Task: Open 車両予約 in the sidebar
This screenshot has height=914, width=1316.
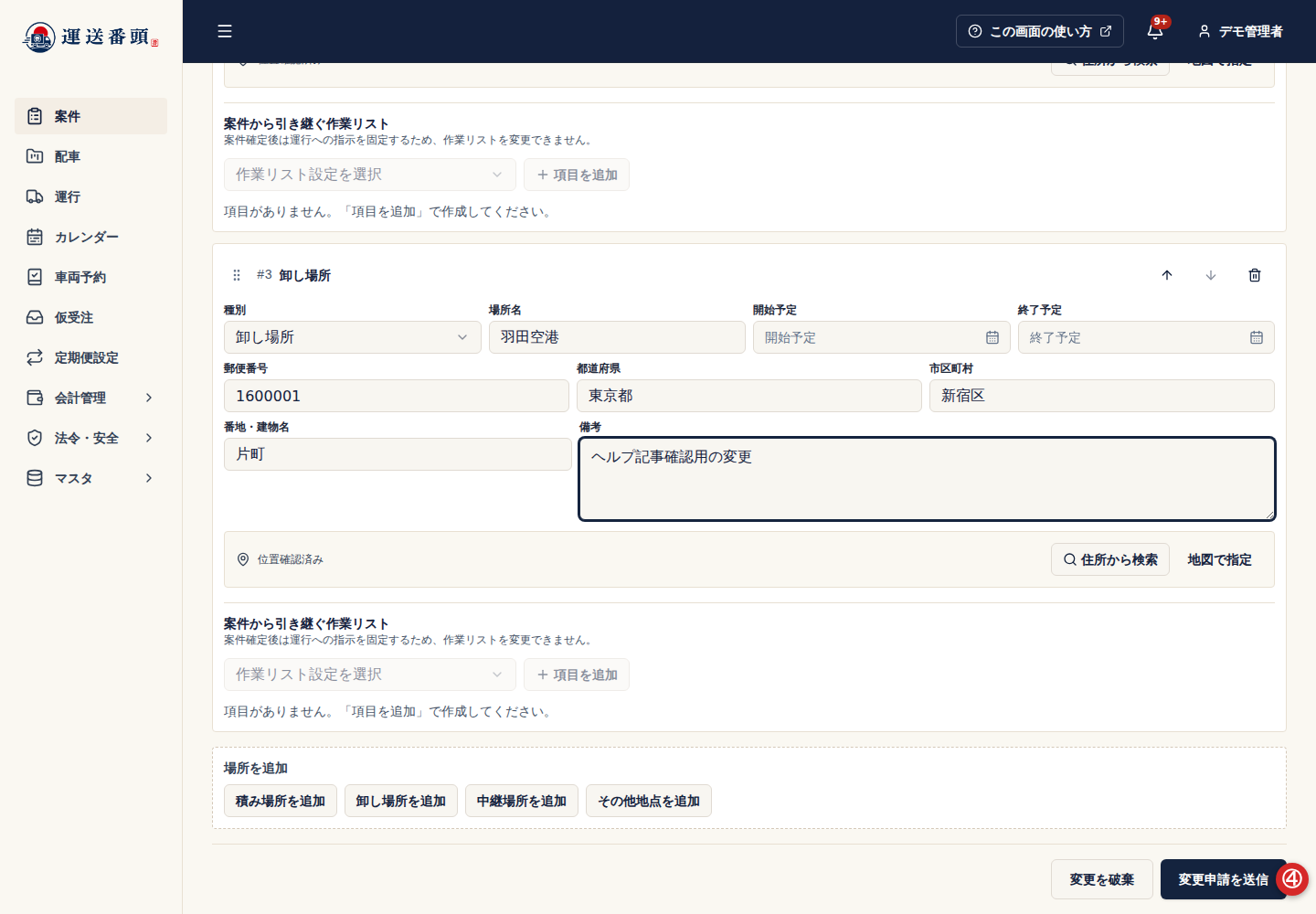Action: click(x=90, y=277)
